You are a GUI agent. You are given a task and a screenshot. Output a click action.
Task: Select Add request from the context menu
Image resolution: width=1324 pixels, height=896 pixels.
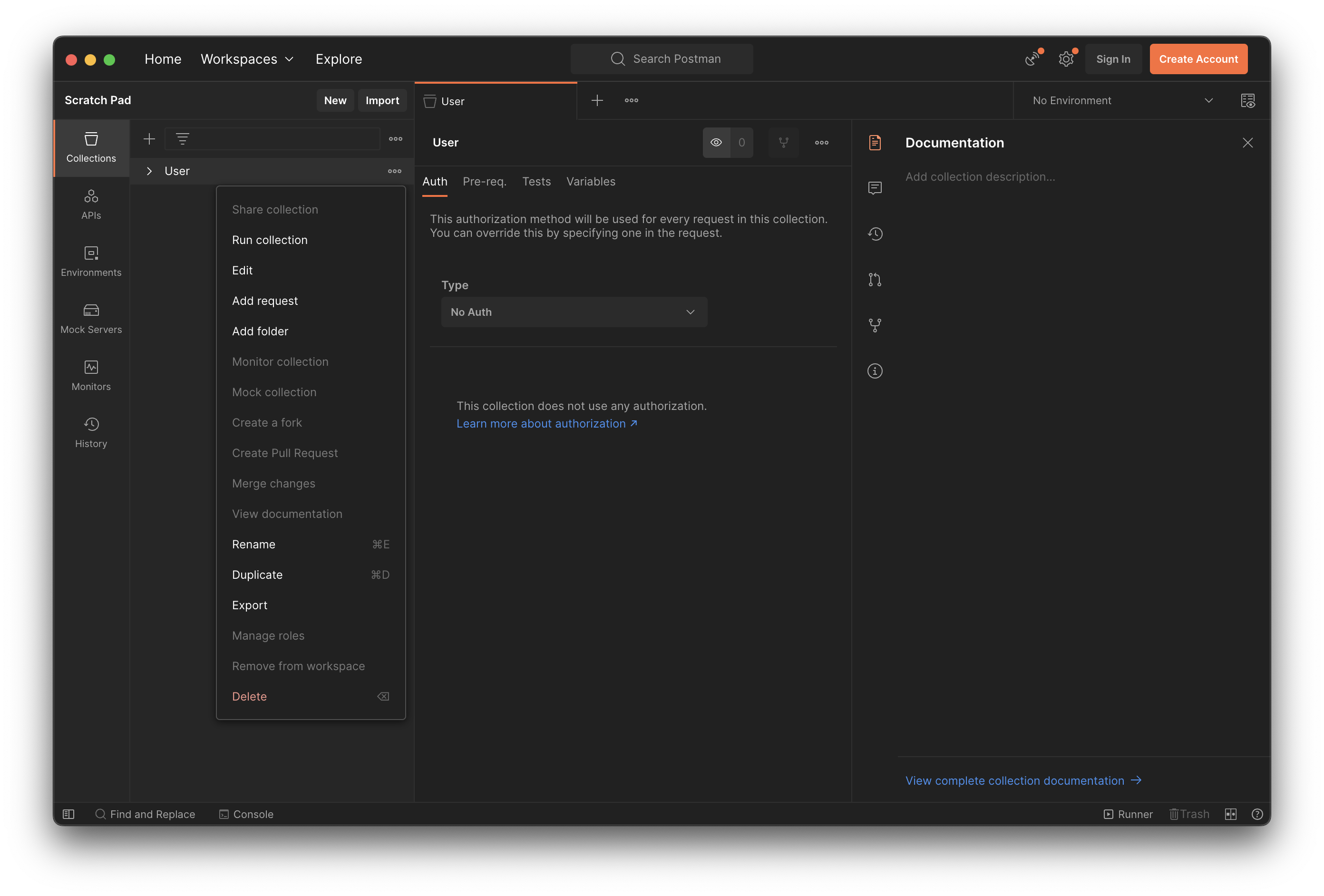point(265,300)
